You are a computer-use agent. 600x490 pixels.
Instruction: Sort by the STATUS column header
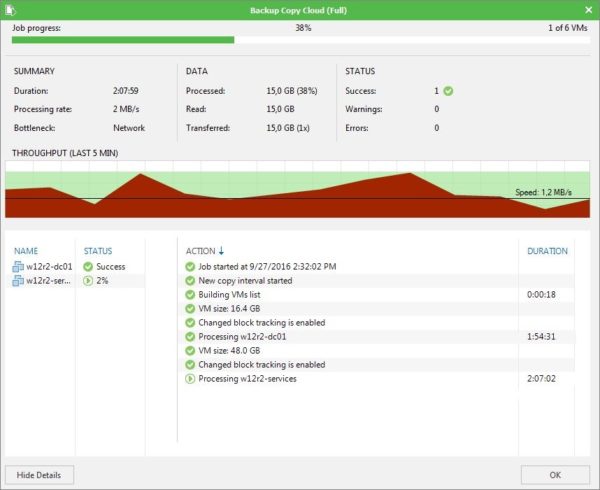98,251
